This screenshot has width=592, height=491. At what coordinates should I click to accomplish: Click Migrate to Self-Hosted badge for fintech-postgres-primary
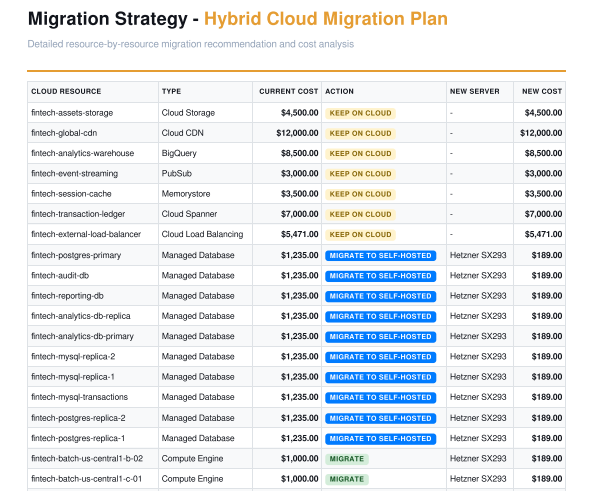coord(381,256)
